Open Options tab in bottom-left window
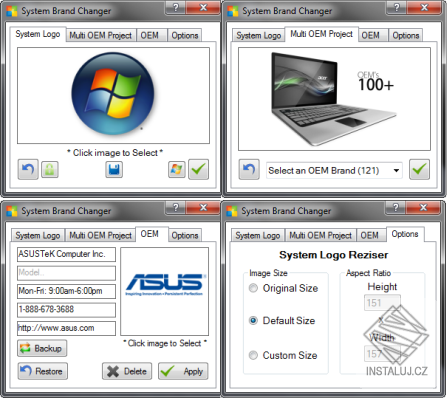 (185, 235)
